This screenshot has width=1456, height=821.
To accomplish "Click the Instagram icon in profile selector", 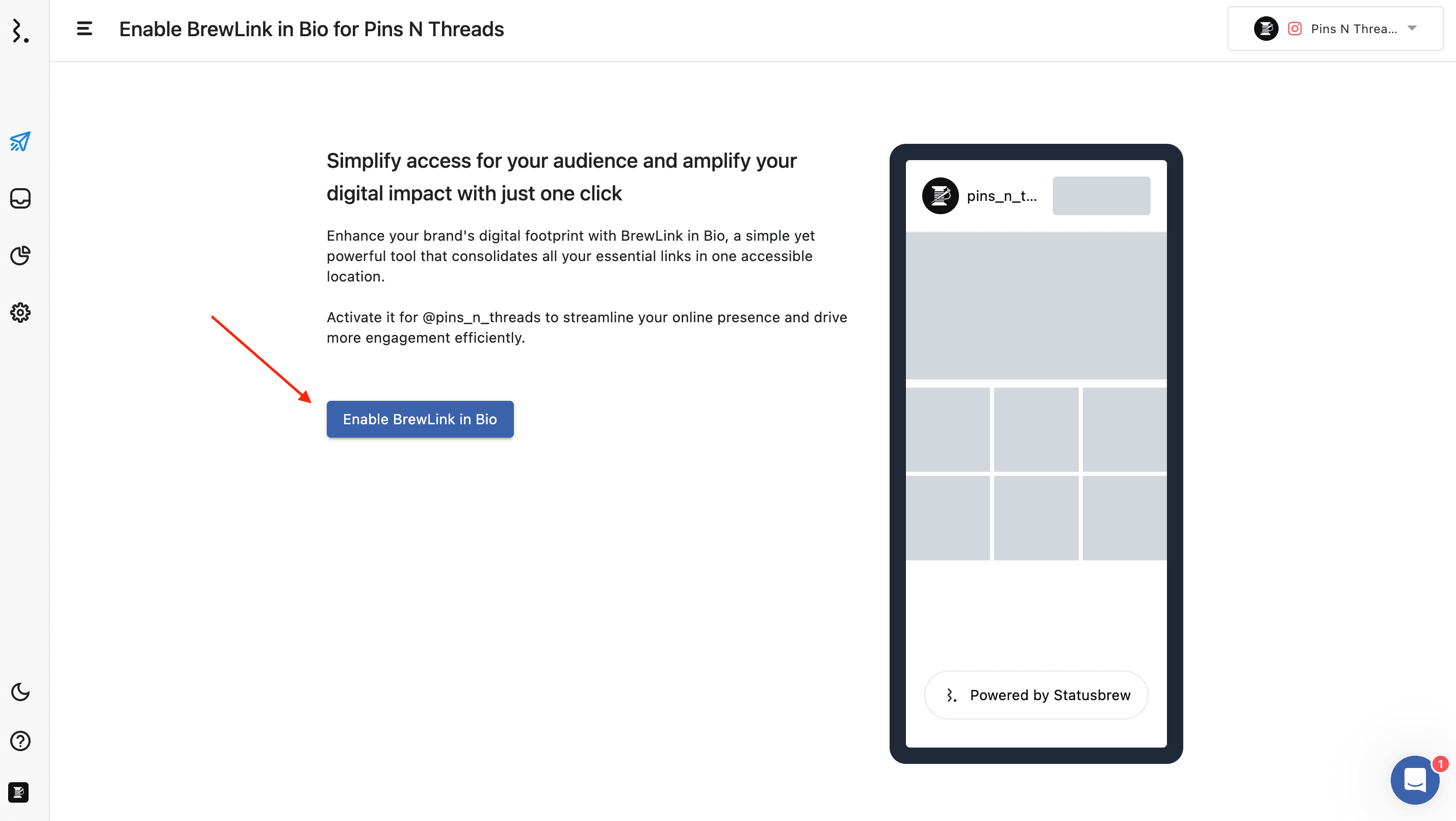I will (x=1295, y=29).
